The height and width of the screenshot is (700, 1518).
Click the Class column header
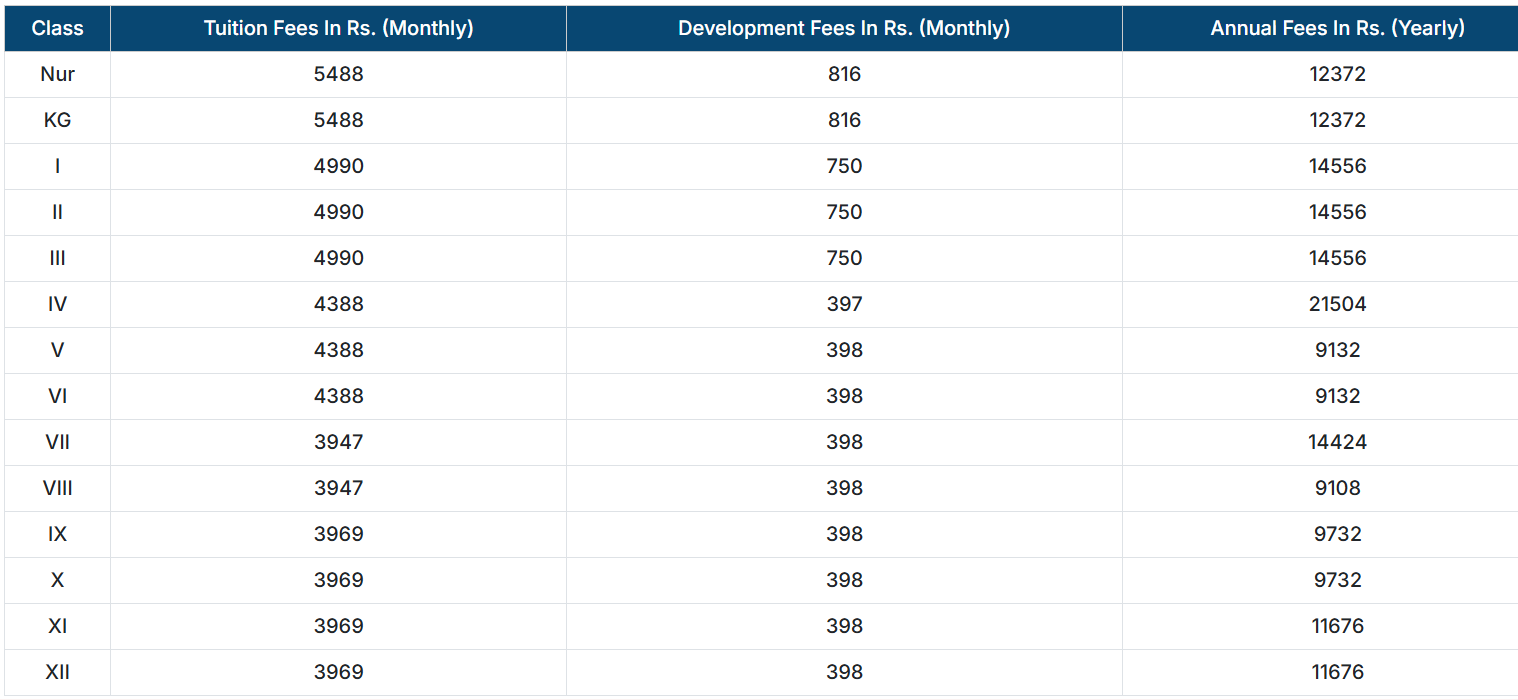point(57,28)
